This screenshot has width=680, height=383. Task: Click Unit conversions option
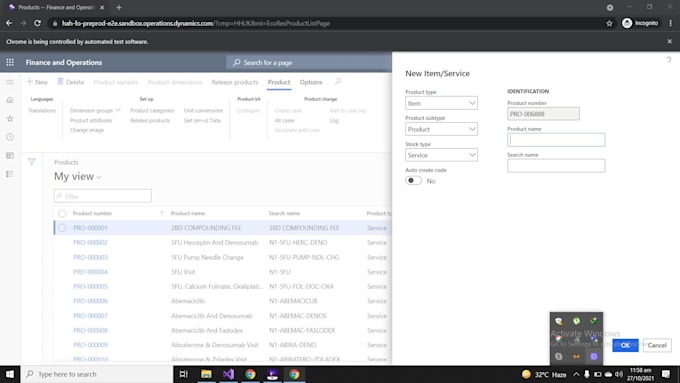(203, 111)
